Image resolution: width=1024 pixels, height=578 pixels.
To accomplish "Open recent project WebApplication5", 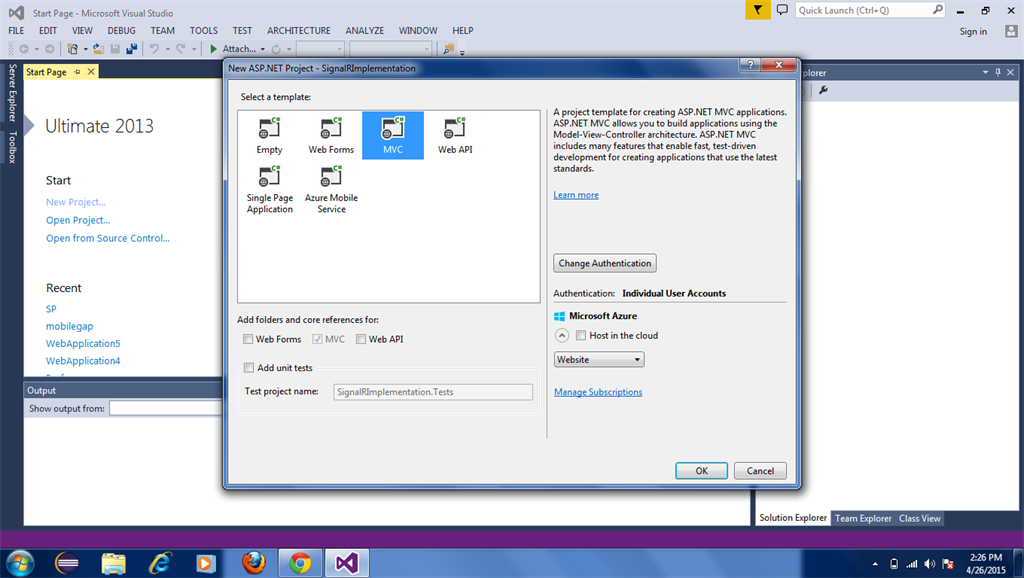I will click(x=83, y=343).
